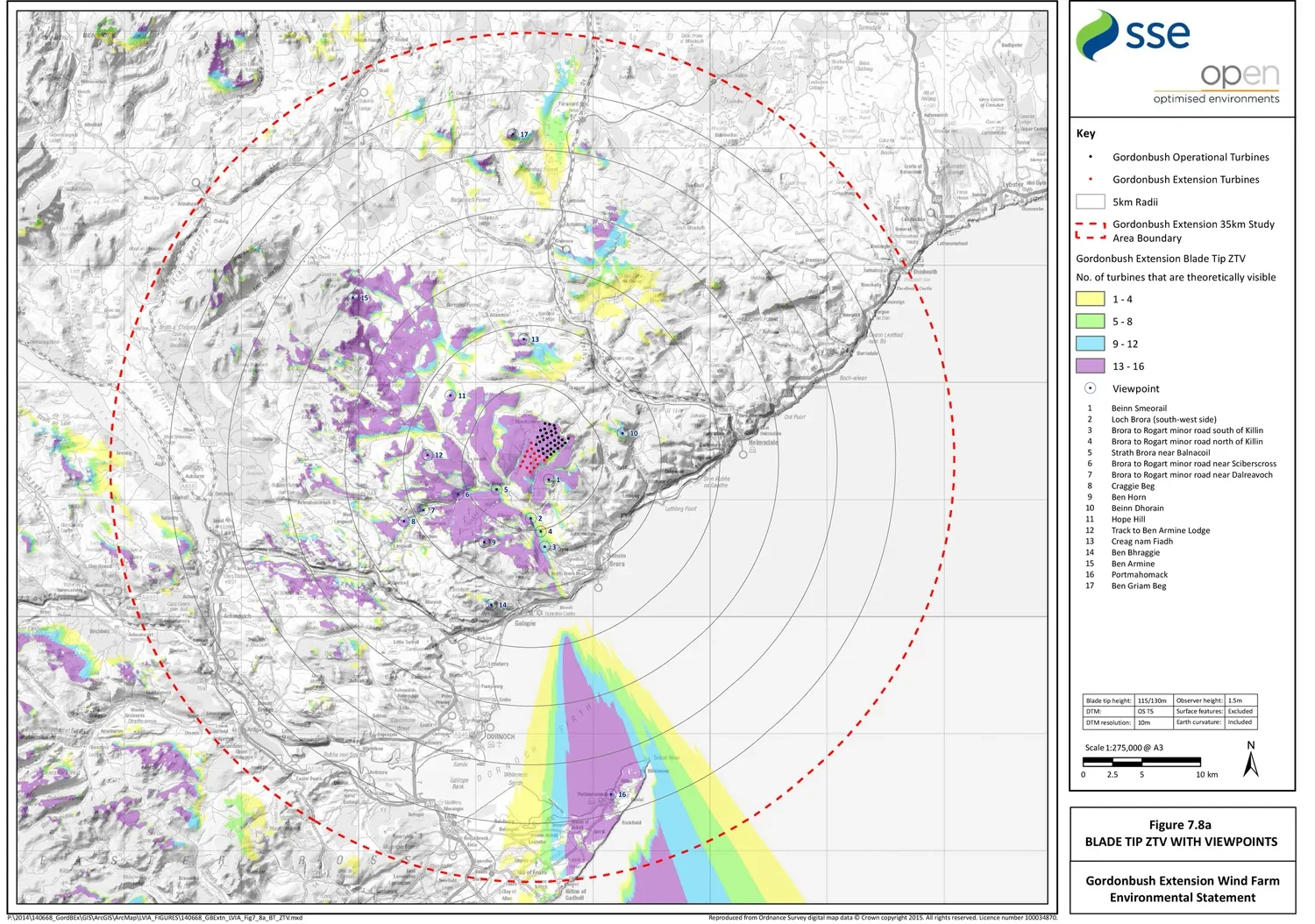This screenshot has height=924, width=1315.
Task: Click the north arrow symbol
Action: point(1251,759)
